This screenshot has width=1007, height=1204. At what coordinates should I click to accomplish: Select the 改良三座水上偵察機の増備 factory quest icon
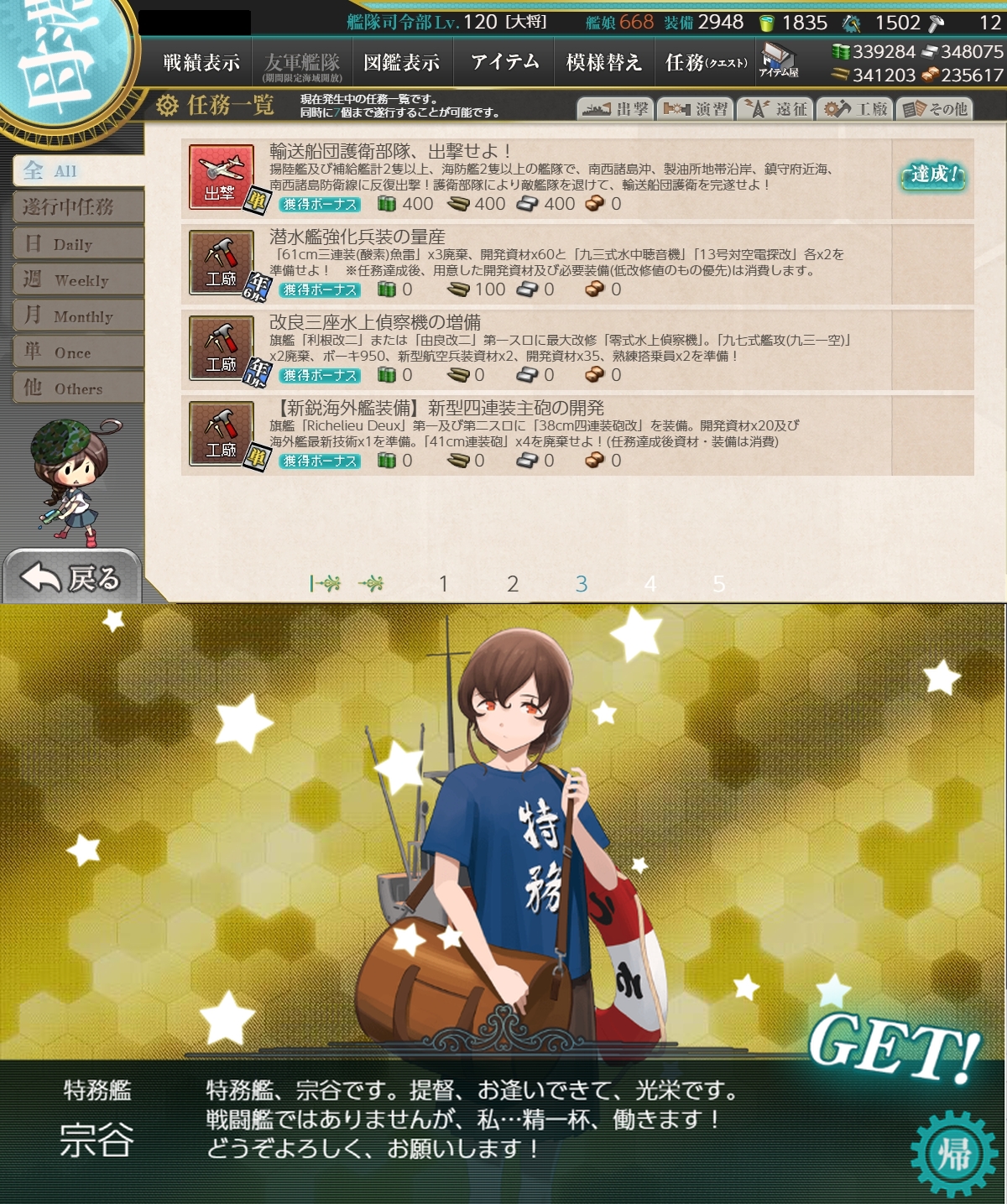(222, 348)
